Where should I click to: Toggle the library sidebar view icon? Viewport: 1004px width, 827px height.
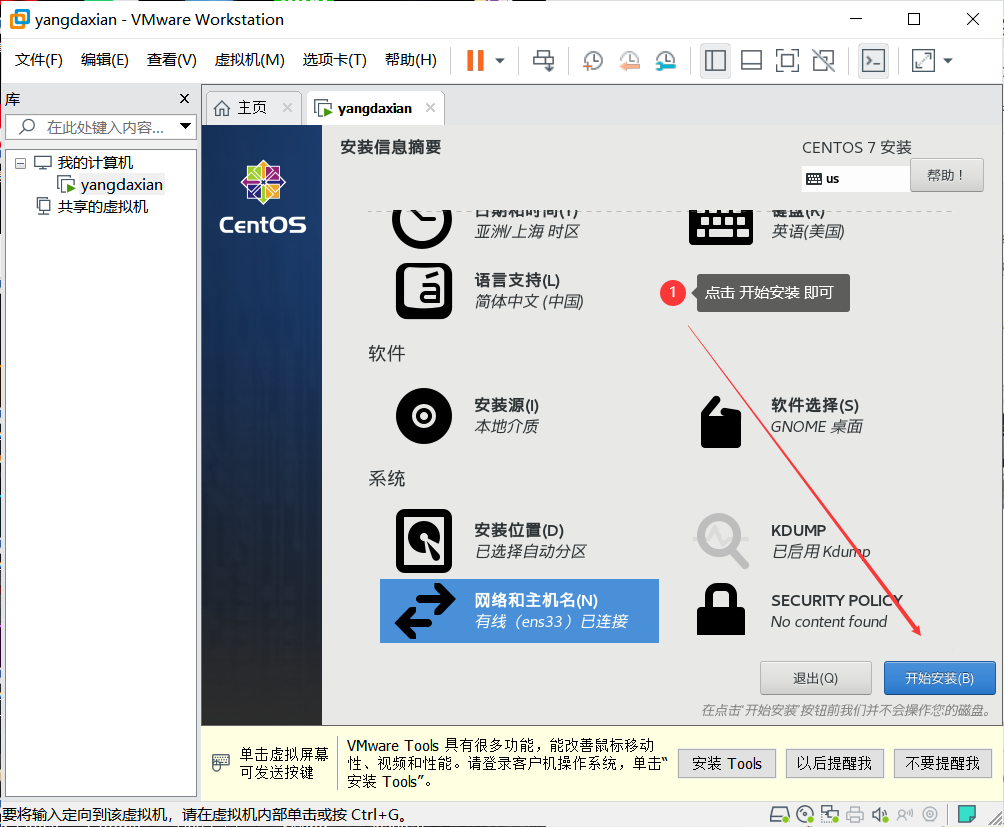(x=715, y=61)
